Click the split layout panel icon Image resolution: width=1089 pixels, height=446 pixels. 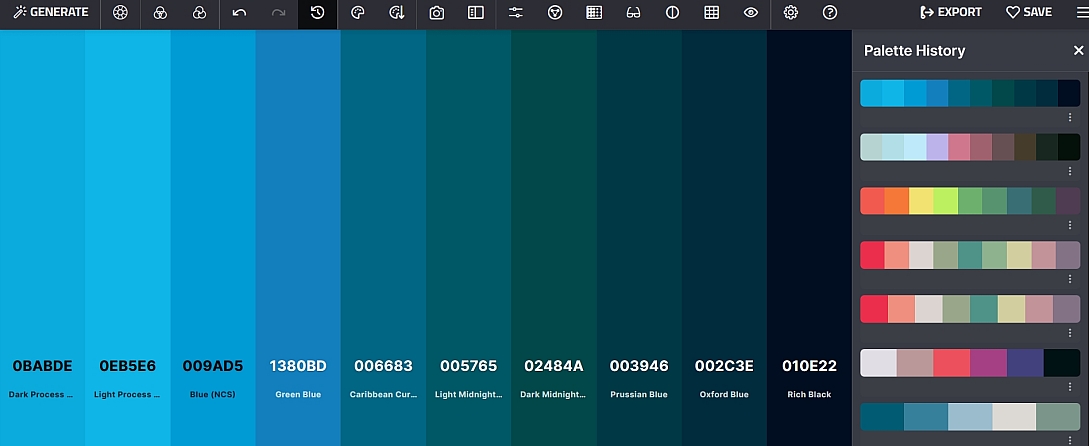476,13
